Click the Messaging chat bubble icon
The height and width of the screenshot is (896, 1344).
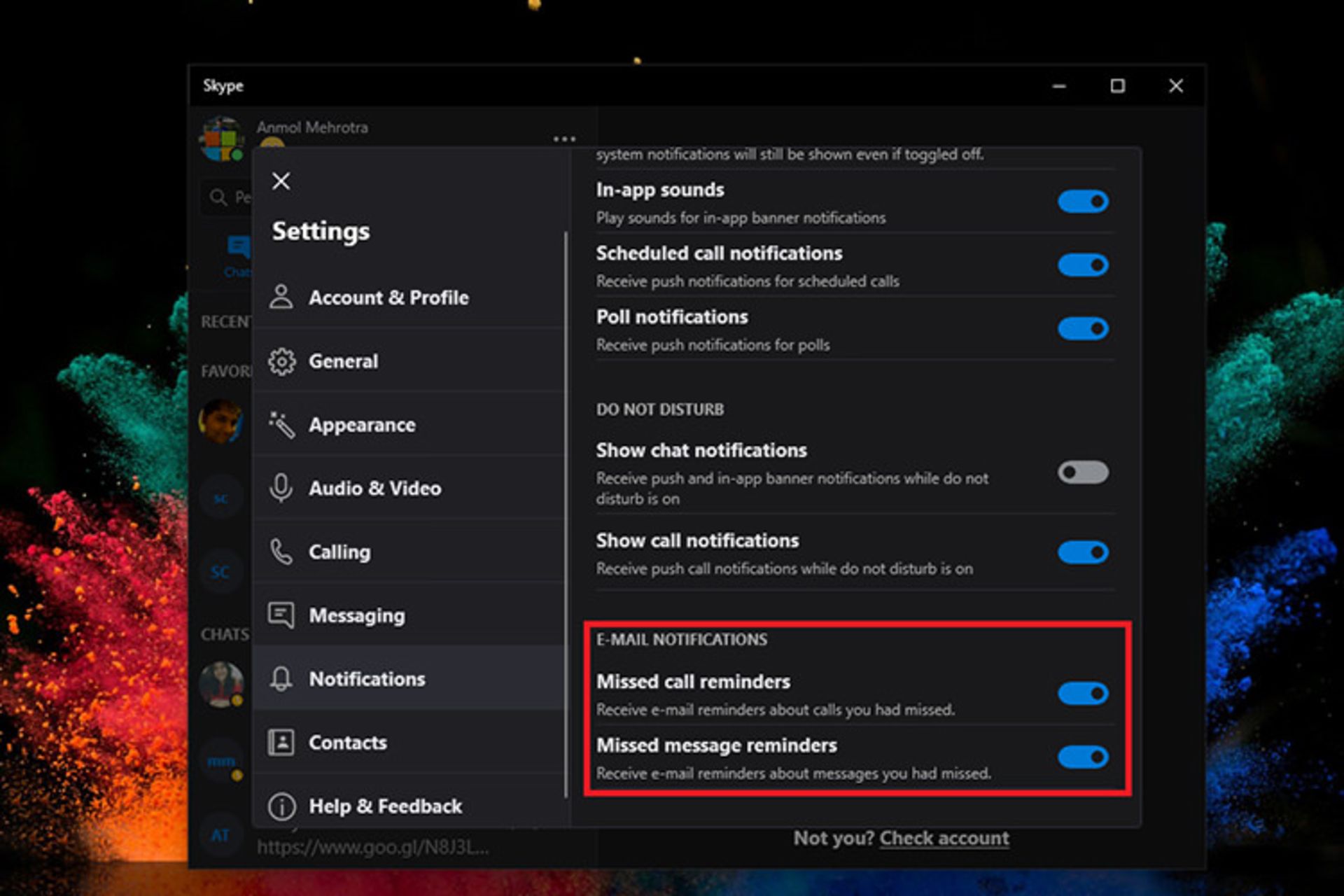[x=281, y=615]
